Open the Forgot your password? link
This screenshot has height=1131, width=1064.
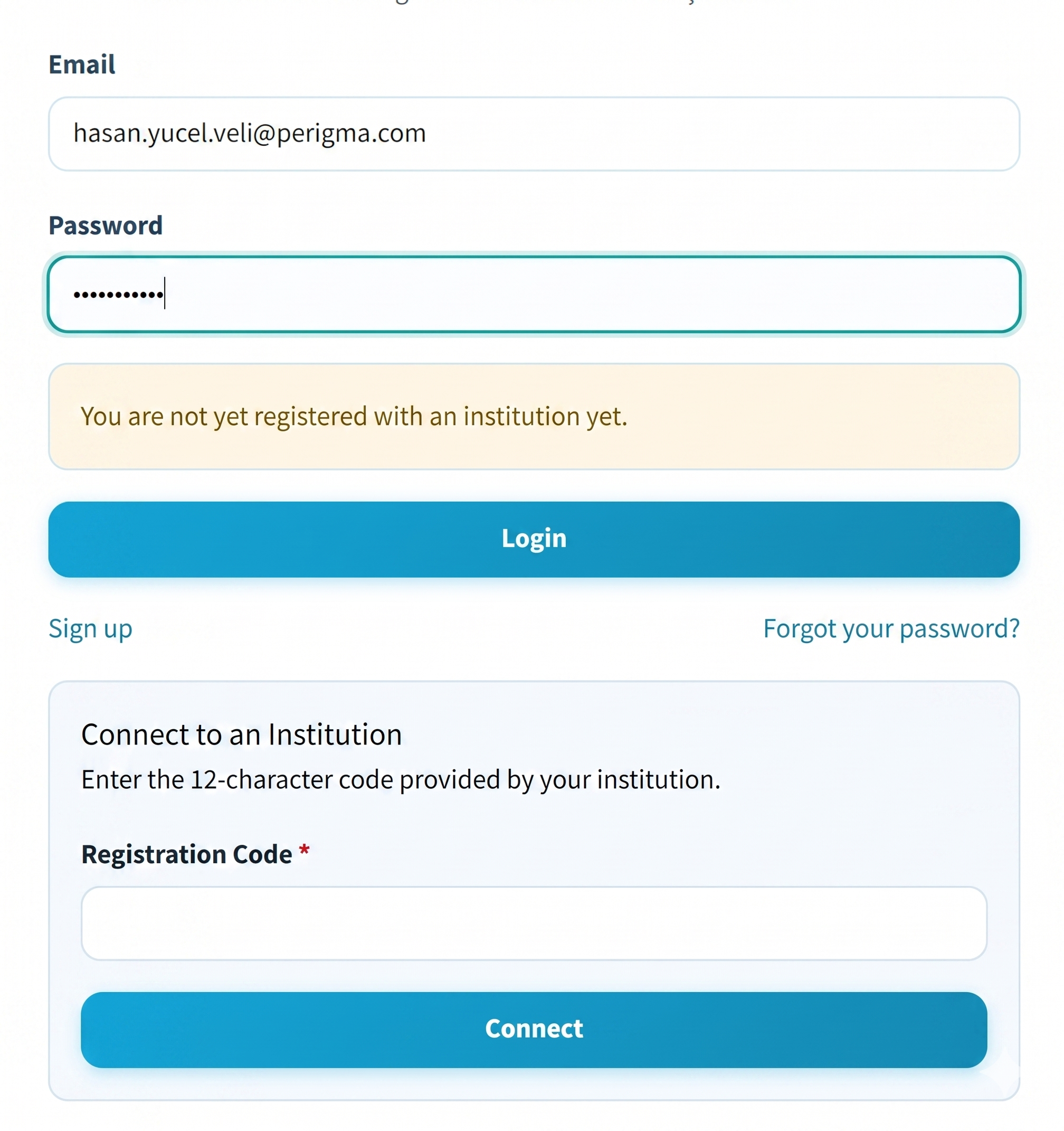890,629
